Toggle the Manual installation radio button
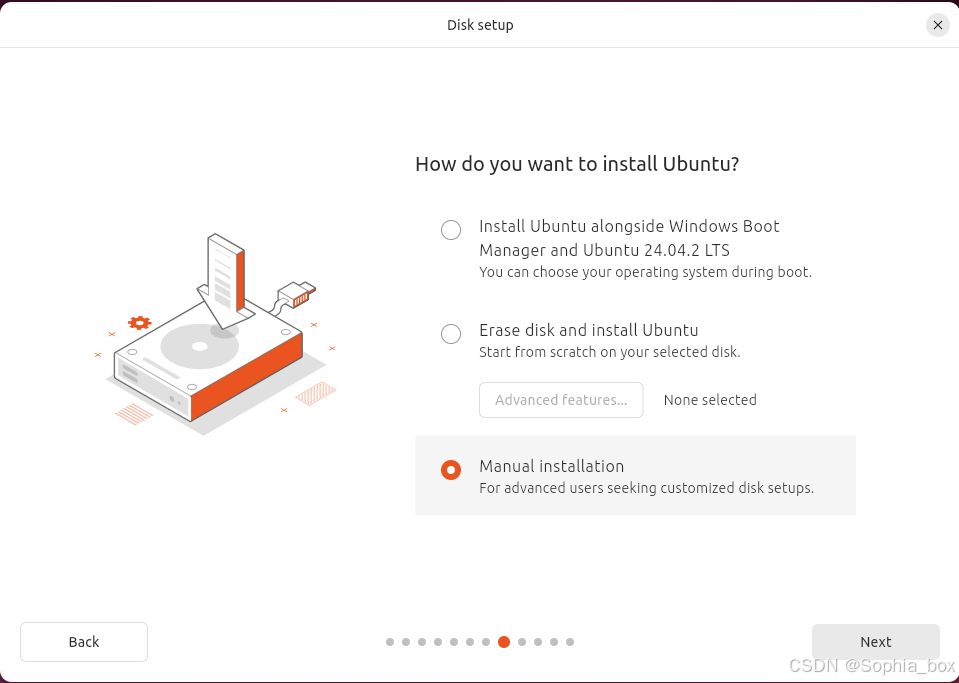 coord(451,470)
